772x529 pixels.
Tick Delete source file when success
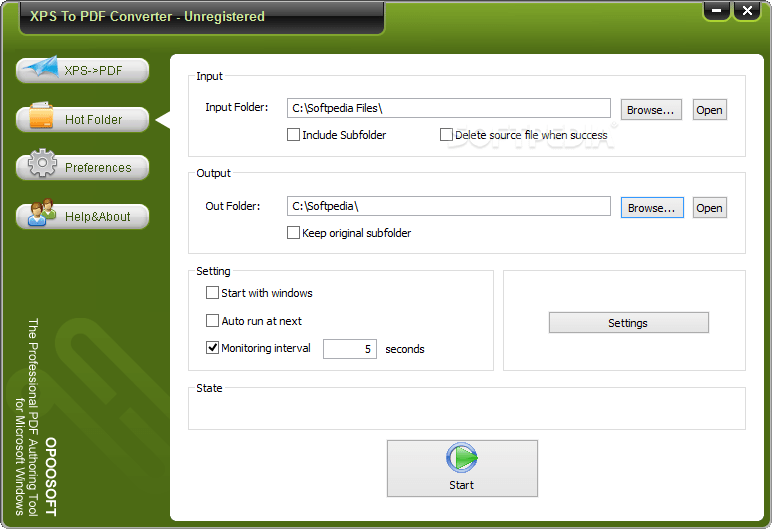[x=446, y=134]
